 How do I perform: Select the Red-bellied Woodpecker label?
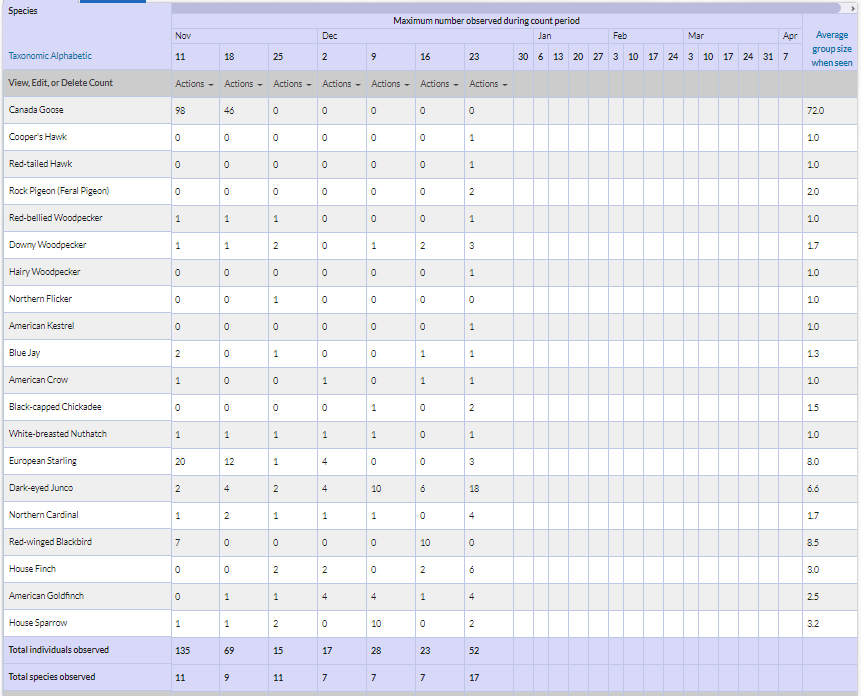56,218
